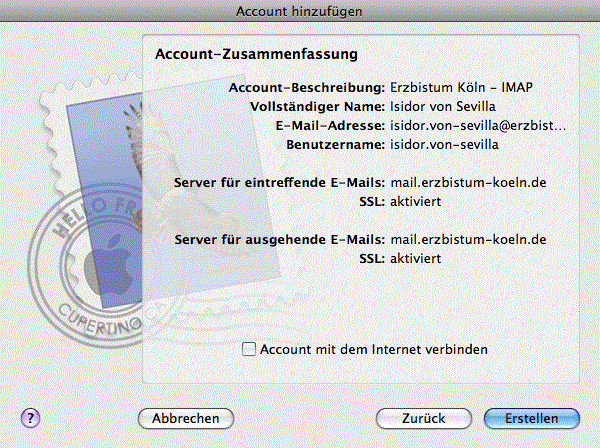Click the incoming mail server address value

468,182
